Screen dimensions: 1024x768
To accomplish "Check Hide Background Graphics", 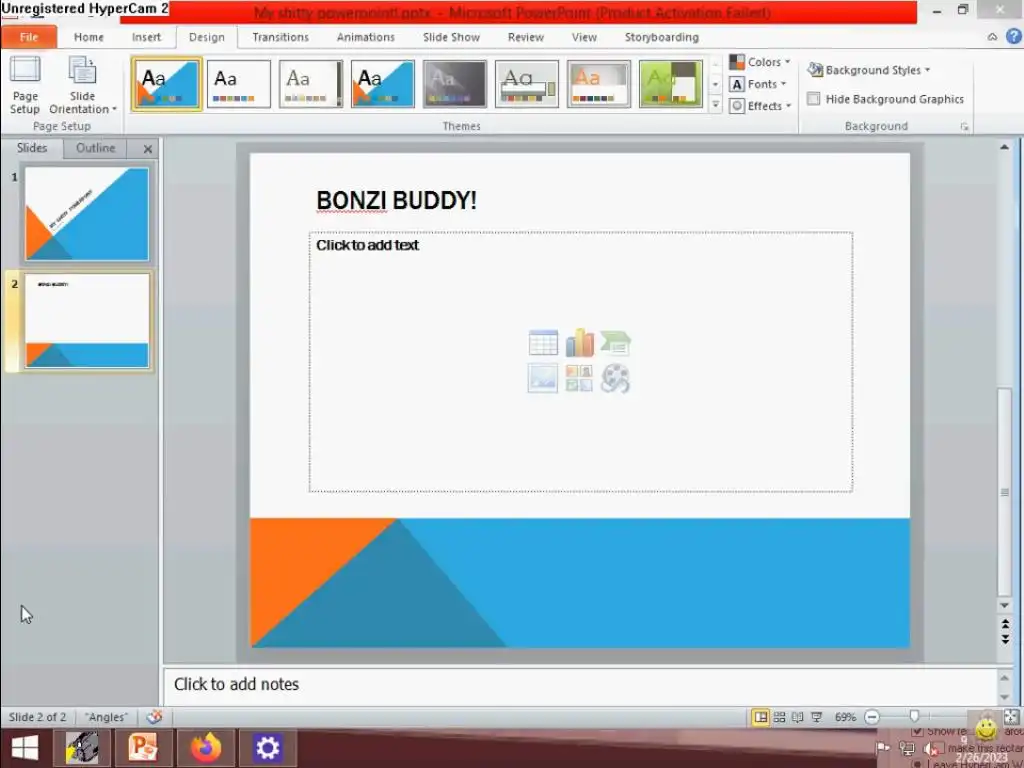I will tap(814, 99).
